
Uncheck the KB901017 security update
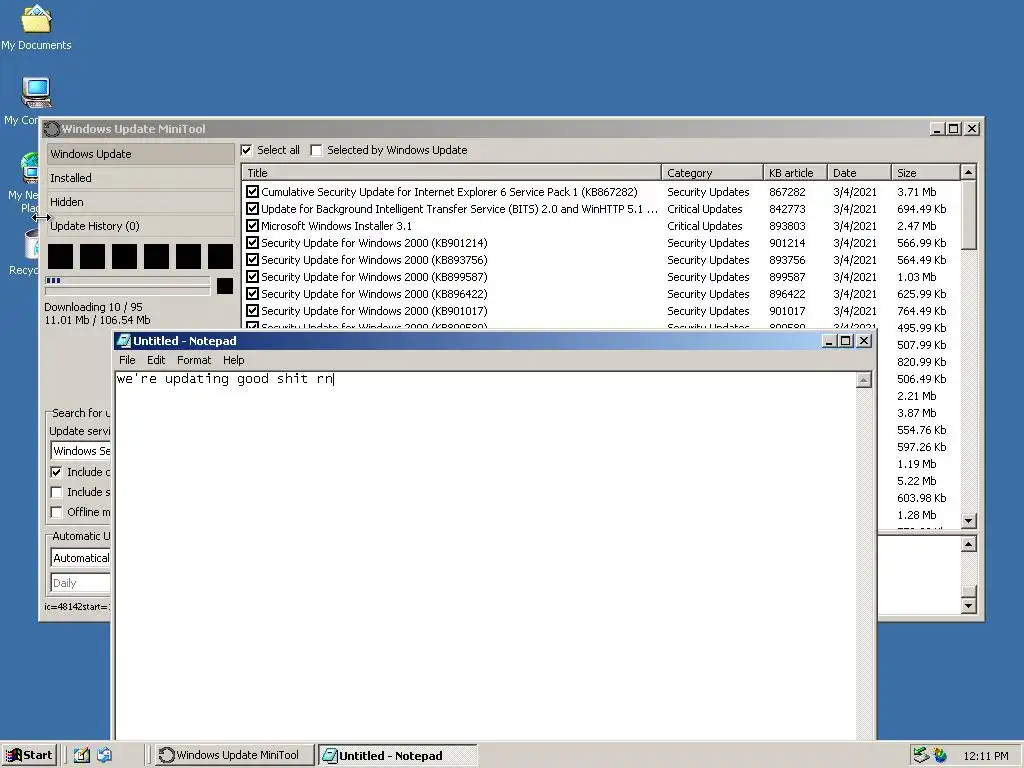click(252, 311)
